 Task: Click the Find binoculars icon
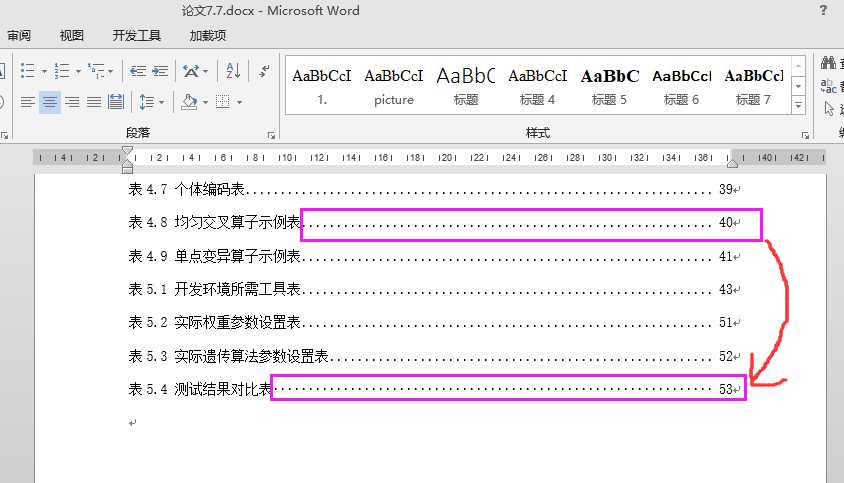[828, 63]
